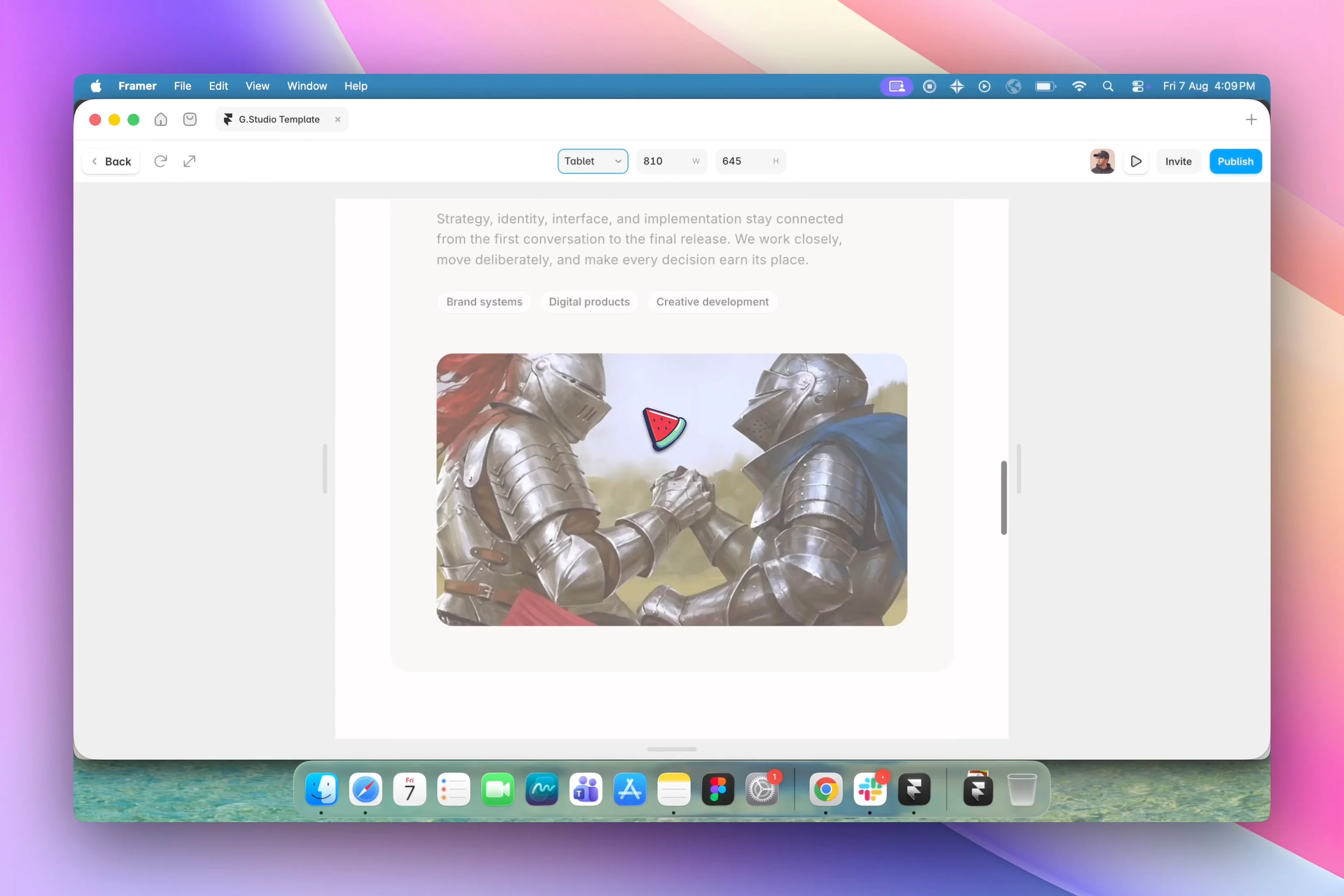Screen dimensions: 1344x896
Task: Open preview in new window icon
Action: click(x=189, y=161)
